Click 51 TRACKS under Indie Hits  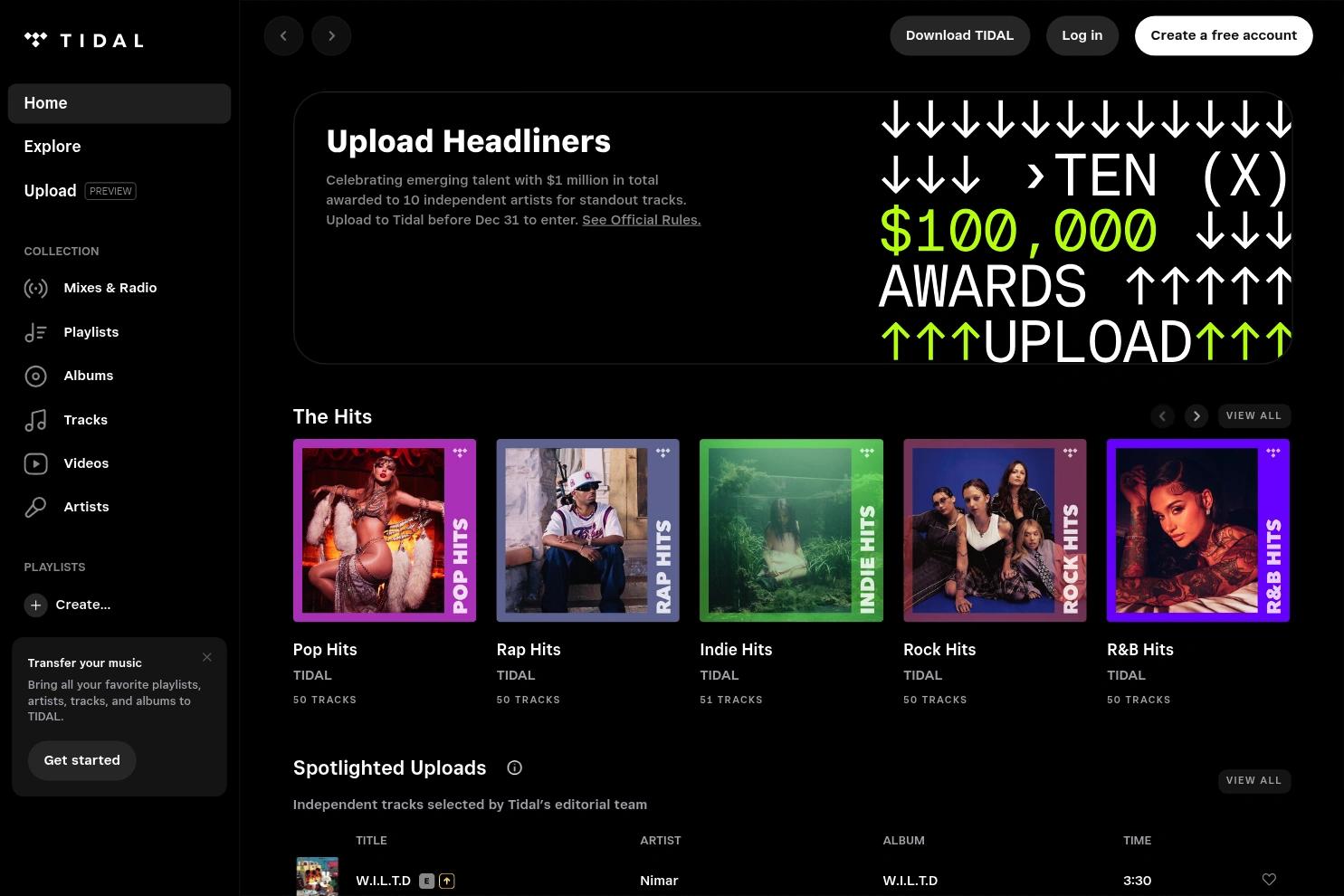click(731, 700)
